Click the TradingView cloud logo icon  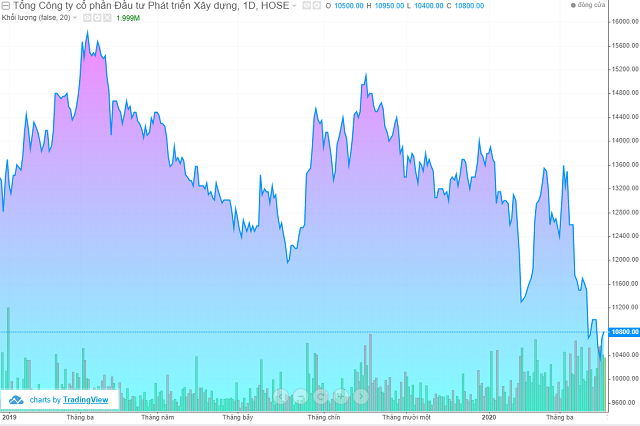coord(17,399)
